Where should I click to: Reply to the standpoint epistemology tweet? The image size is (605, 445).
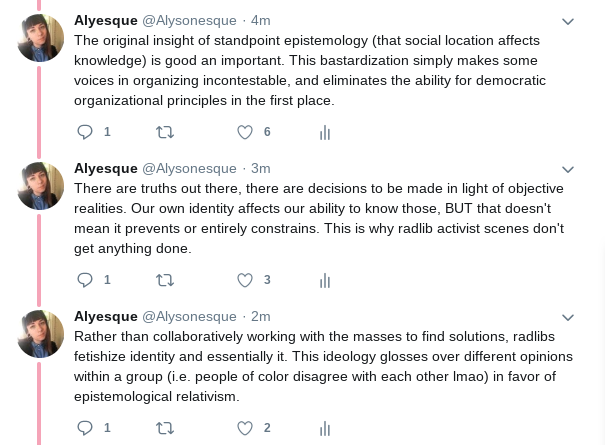point(86,132)
